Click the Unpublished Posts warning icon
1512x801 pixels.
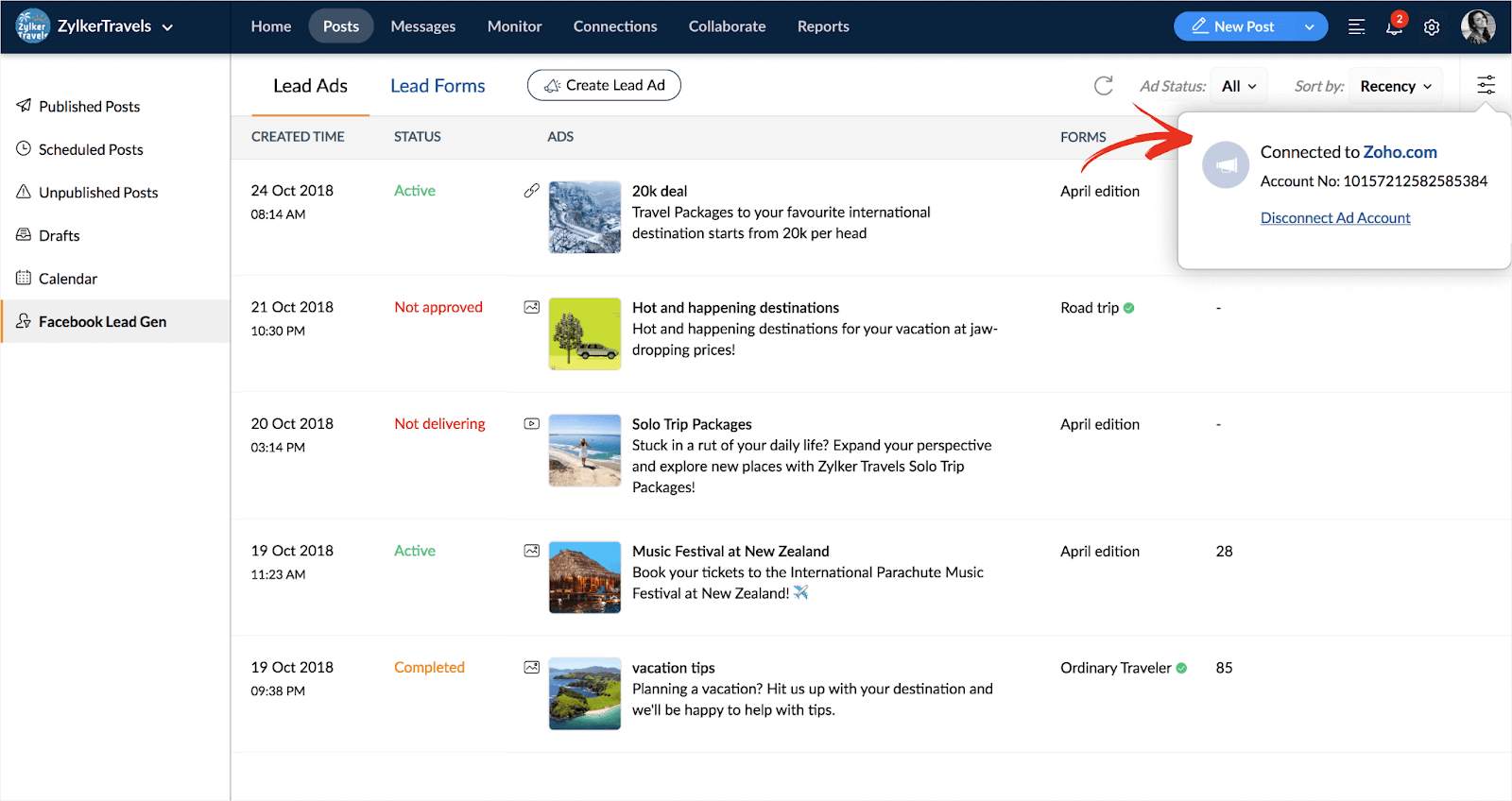coord(24,192)
